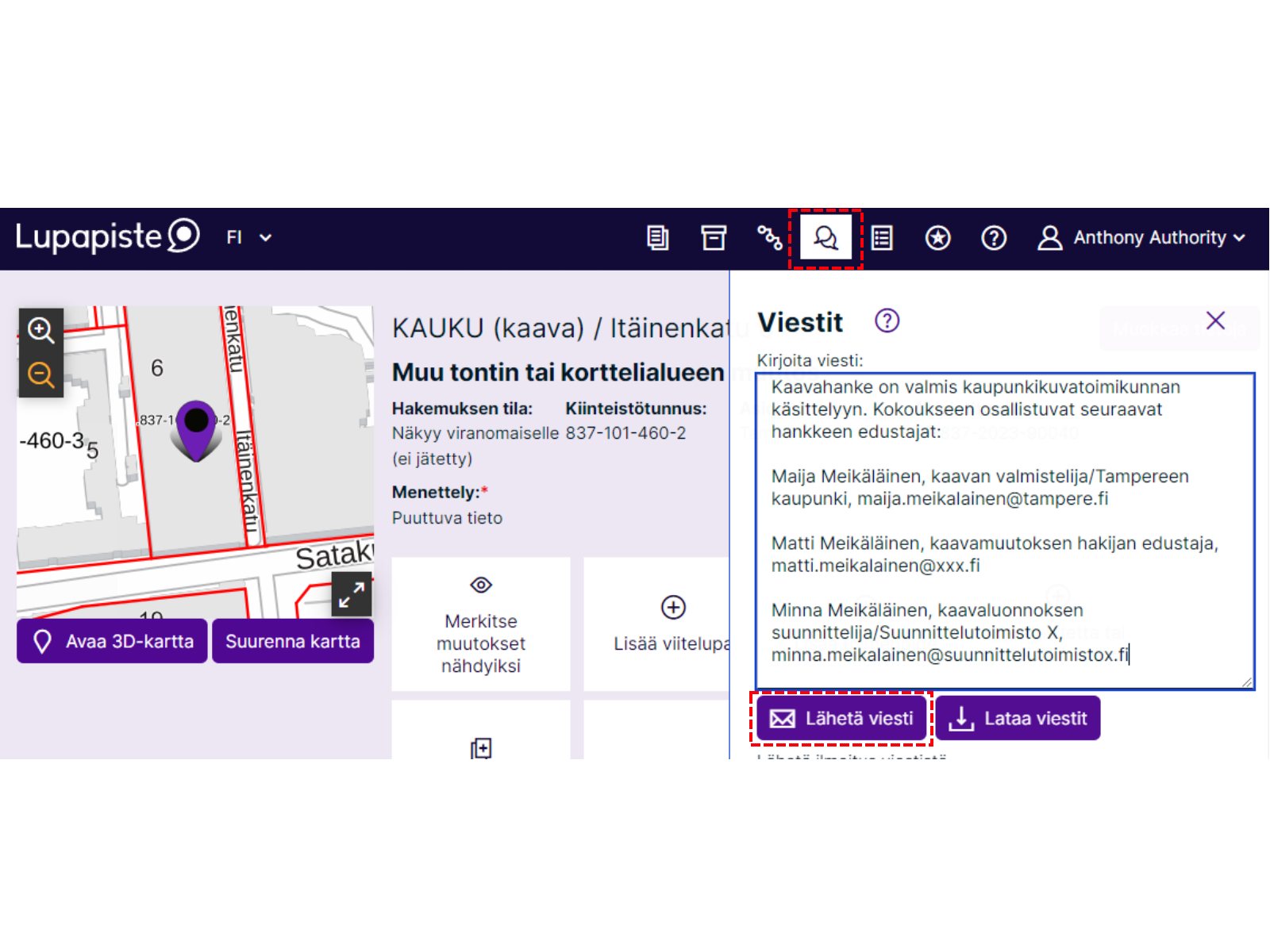This screenshot has height=952, width=1270.
Task: Expand map to fullscreen with arrows icon
Action: (x=351, y=594)
